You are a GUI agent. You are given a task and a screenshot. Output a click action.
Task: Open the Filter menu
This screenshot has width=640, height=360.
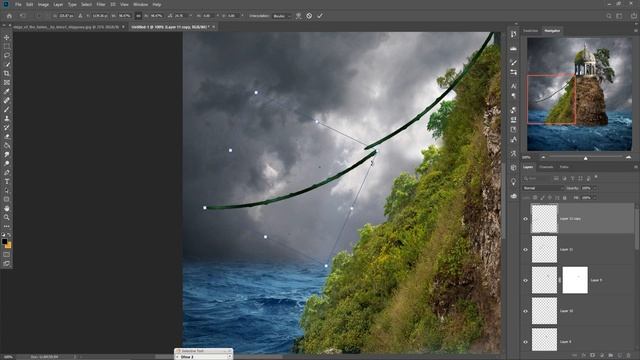point(101,4)
